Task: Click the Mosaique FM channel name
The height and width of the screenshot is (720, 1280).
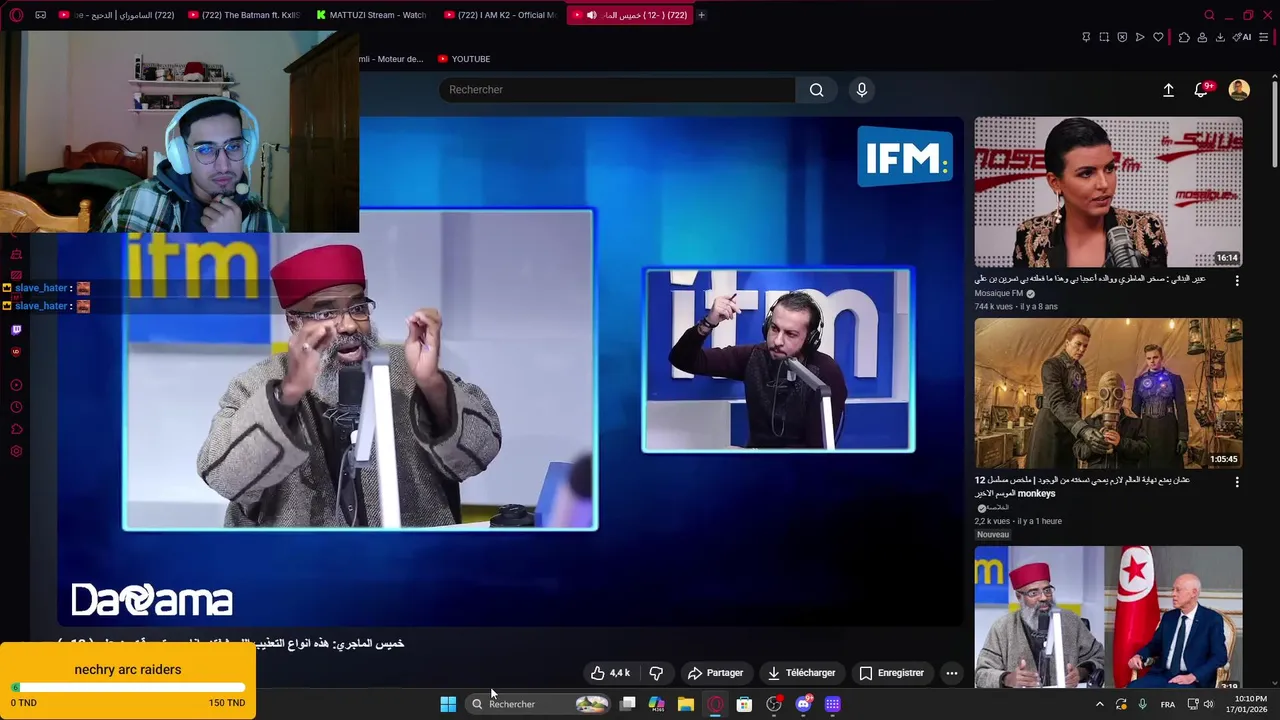Action: click(x=999, y=293)
